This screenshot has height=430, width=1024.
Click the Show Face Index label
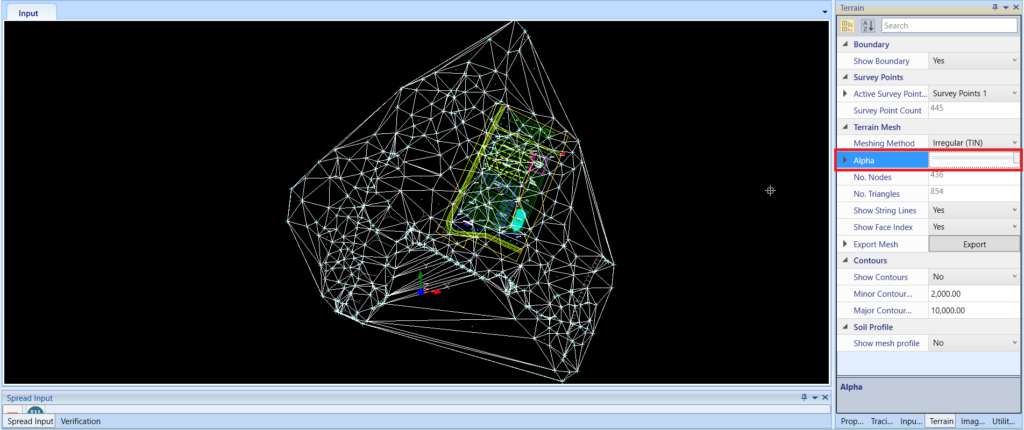click(883, 227)
